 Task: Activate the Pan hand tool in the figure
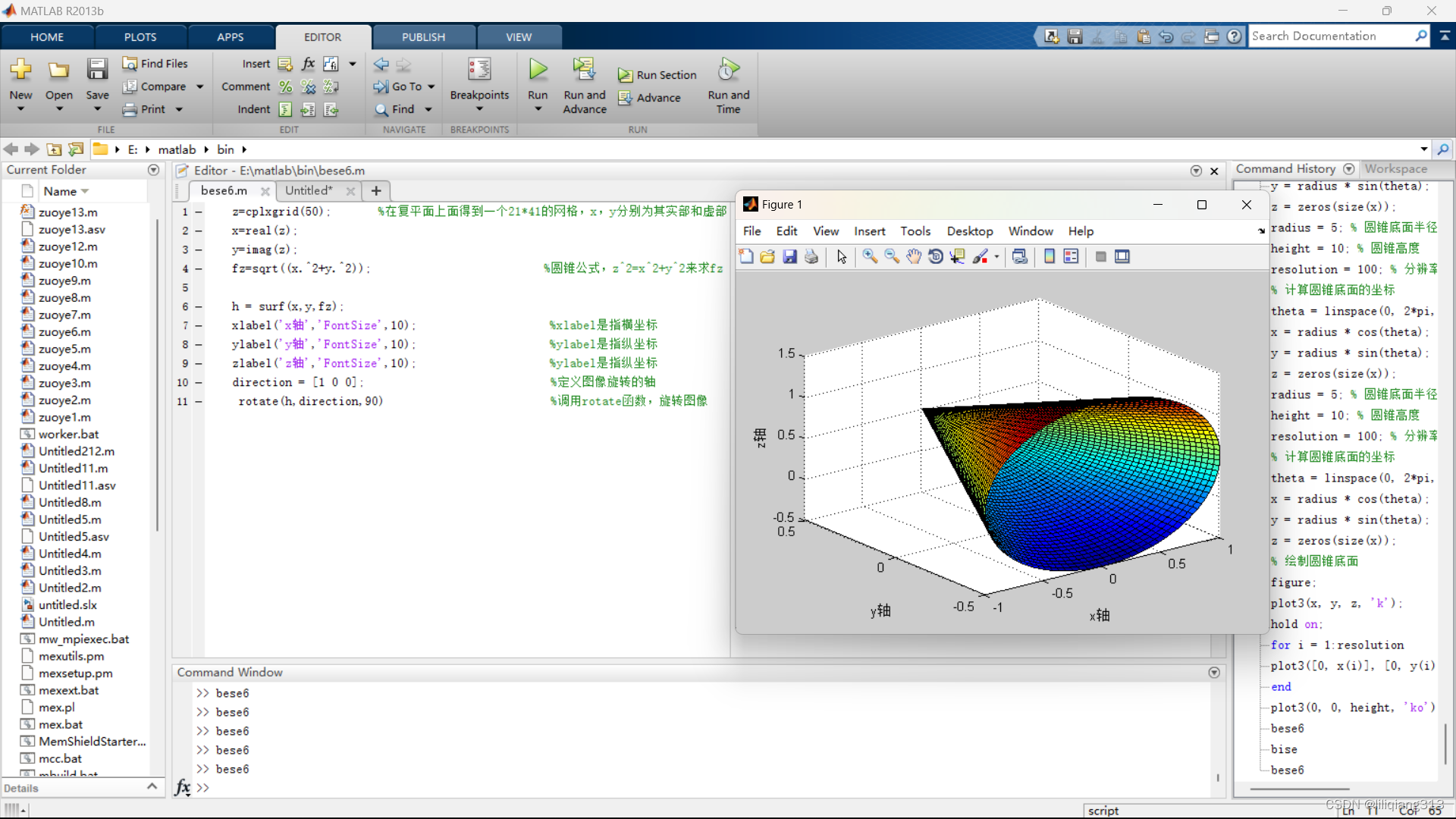tap(914, 257)
